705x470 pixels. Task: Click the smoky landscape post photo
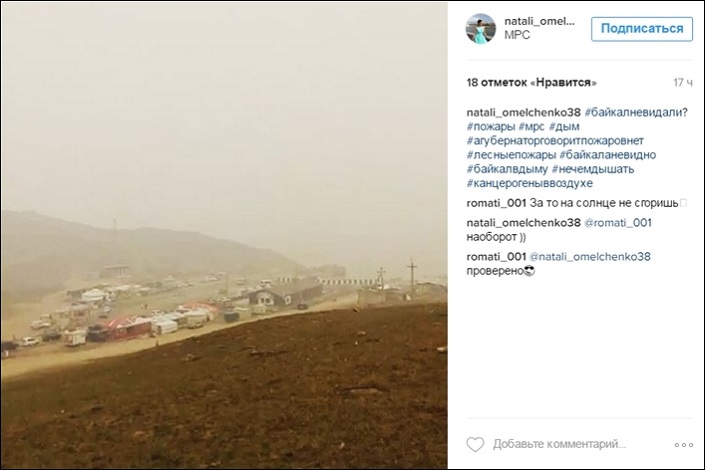[x=224, y=235]
